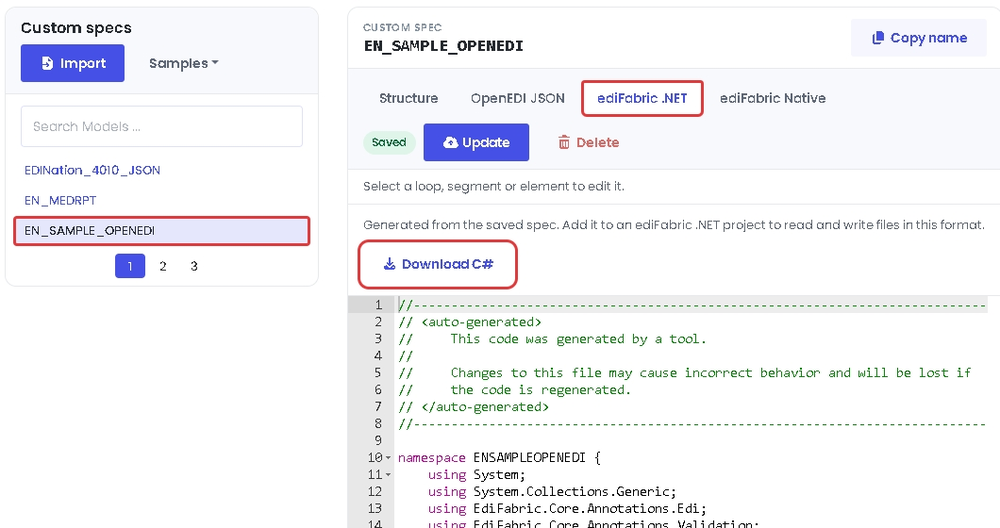This screenshot has height=528, width=1000.
Task: Select EDINation_4010_JSON spec
Action: 92,170
